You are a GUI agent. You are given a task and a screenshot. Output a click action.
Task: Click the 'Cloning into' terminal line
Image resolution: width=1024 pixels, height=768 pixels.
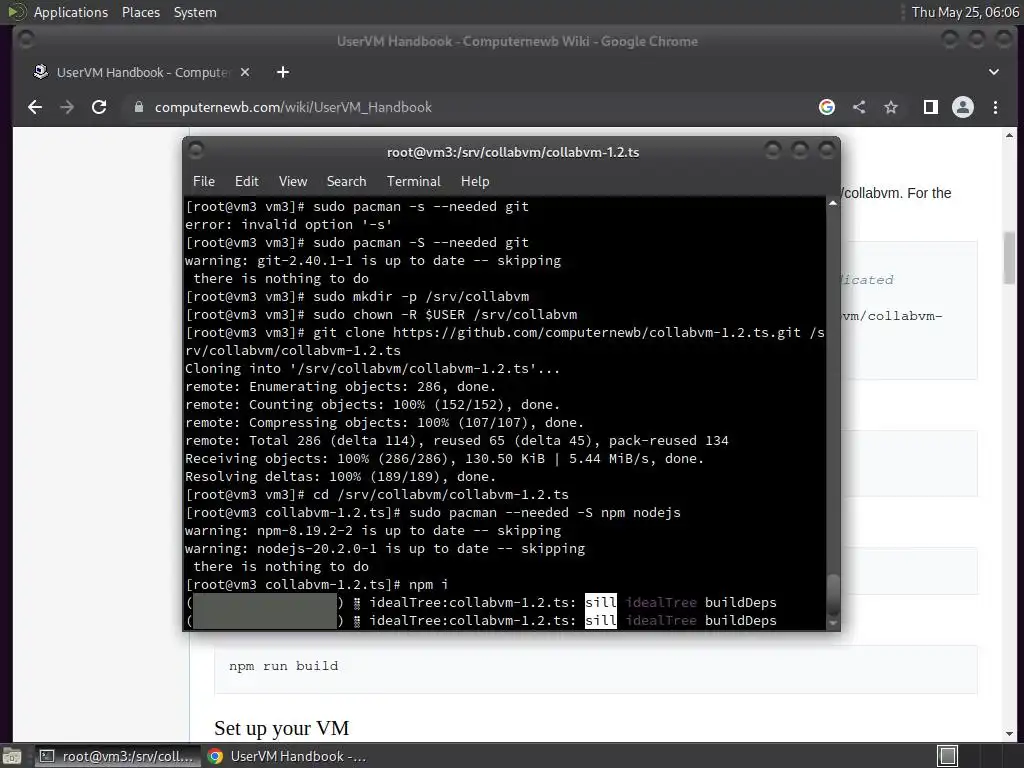coord(372,368)
